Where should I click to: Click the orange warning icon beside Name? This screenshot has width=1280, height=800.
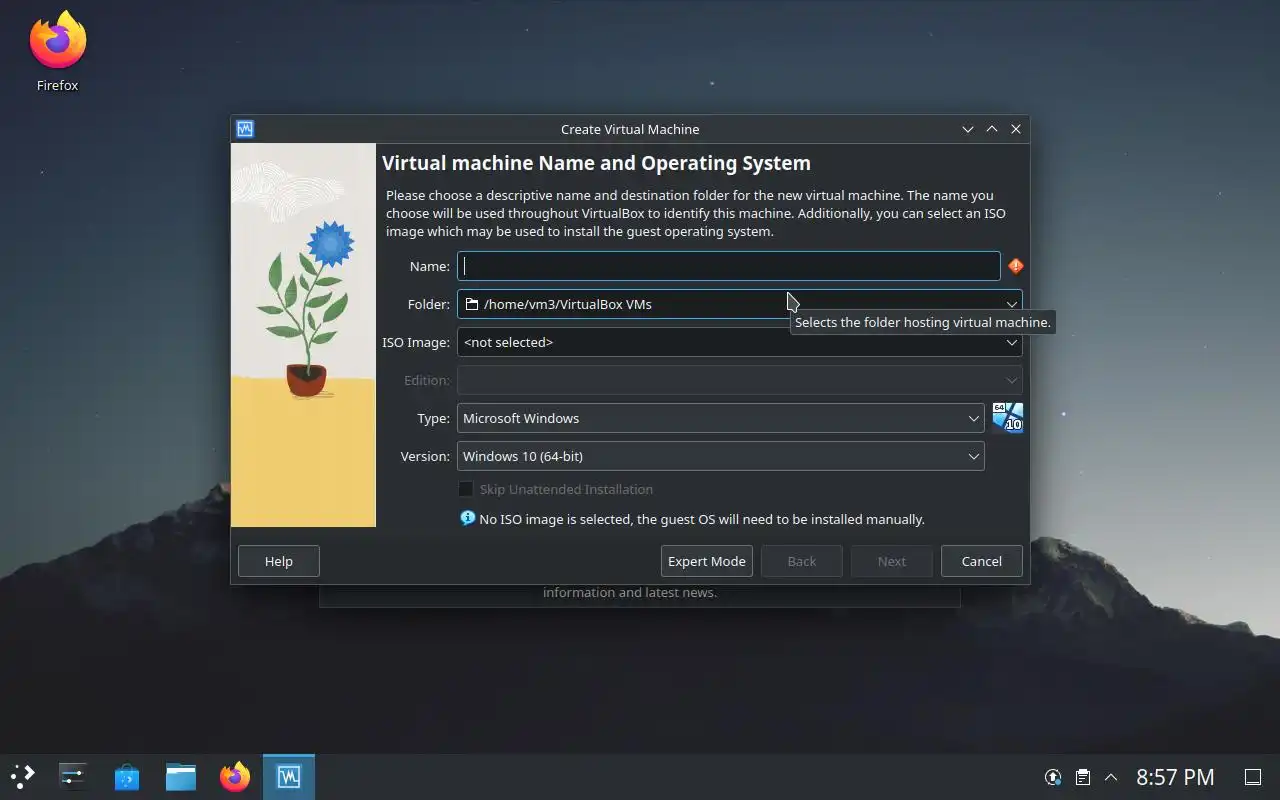[x=1015, y=266]
